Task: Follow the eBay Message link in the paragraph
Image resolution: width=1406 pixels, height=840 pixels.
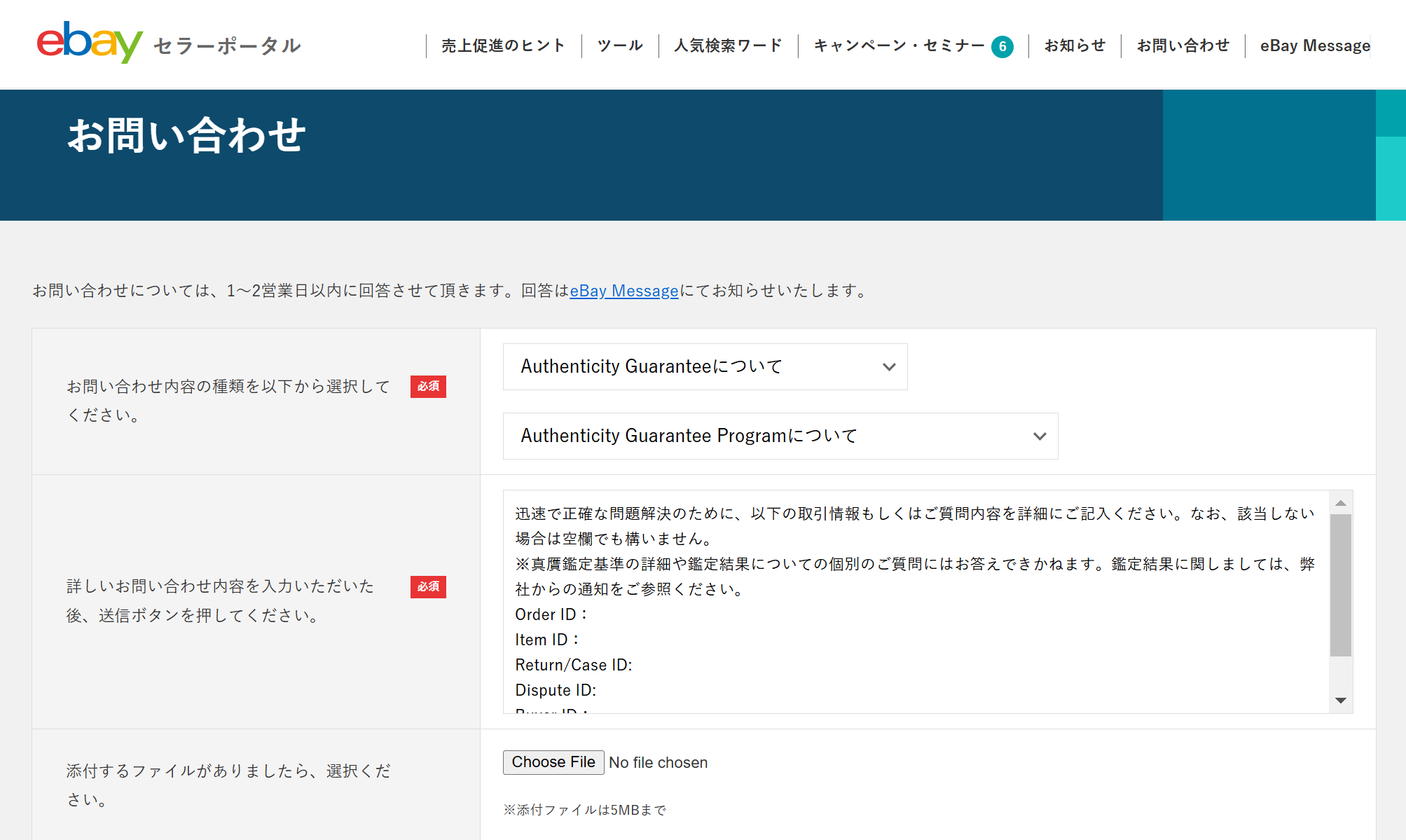Action: (x=624, y=290)
